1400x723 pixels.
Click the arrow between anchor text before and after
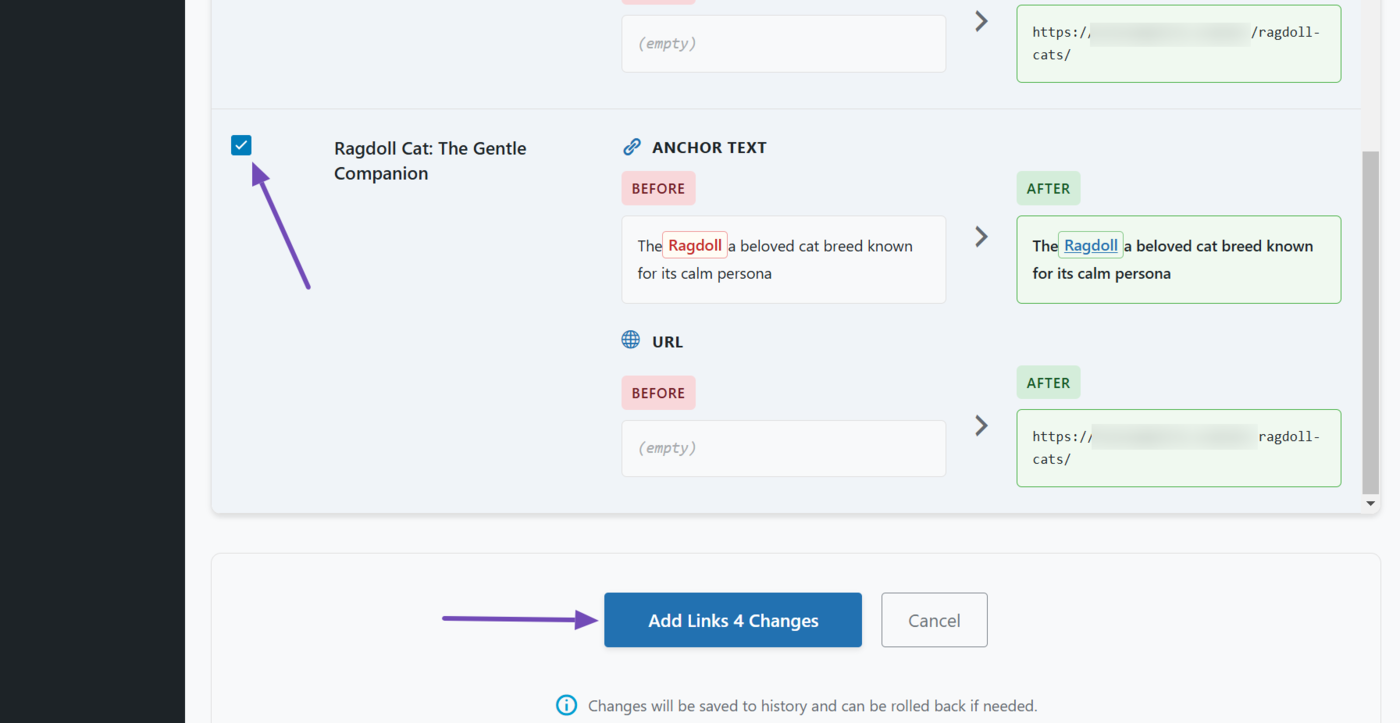point(981,237)
